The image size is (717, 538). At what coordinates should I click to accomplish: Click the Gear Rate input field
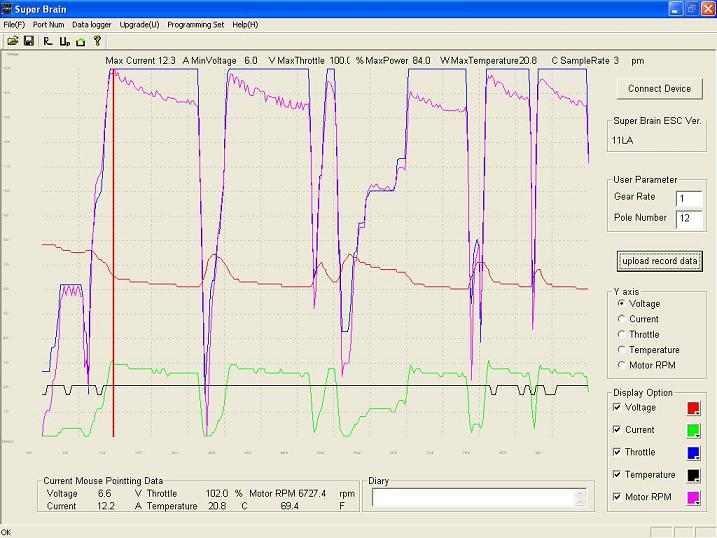tap(689, 199)
